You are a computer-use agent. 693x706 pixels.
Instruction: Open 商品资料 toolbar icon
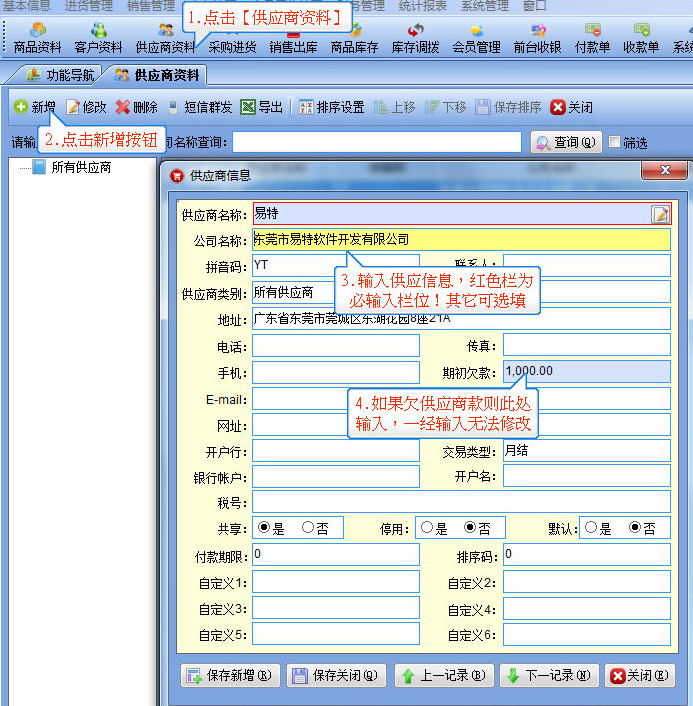point(37,38)
